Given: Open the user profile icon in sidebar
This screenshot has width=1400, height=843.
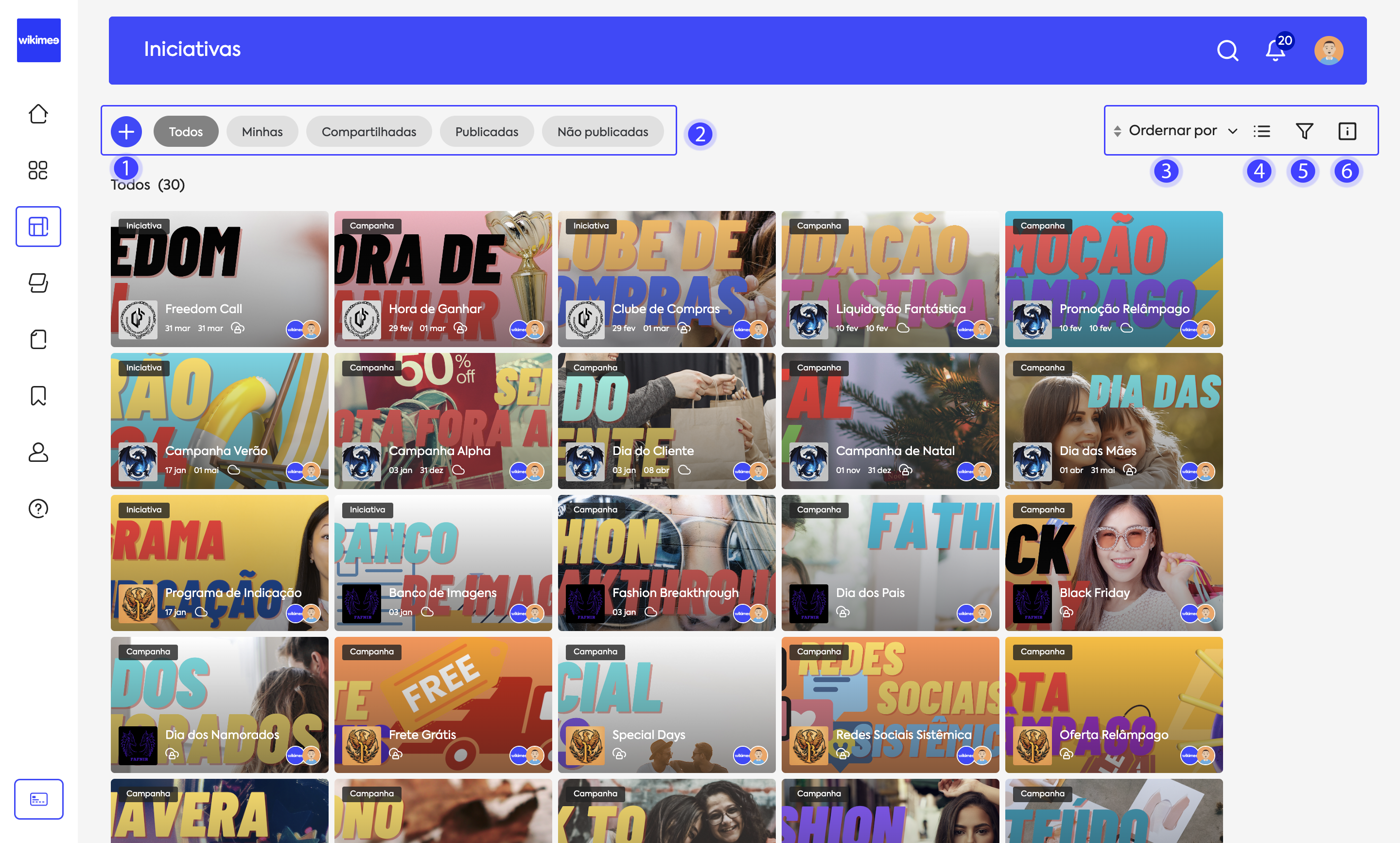Looking at the screenshot, I should [x=38, y=452].
